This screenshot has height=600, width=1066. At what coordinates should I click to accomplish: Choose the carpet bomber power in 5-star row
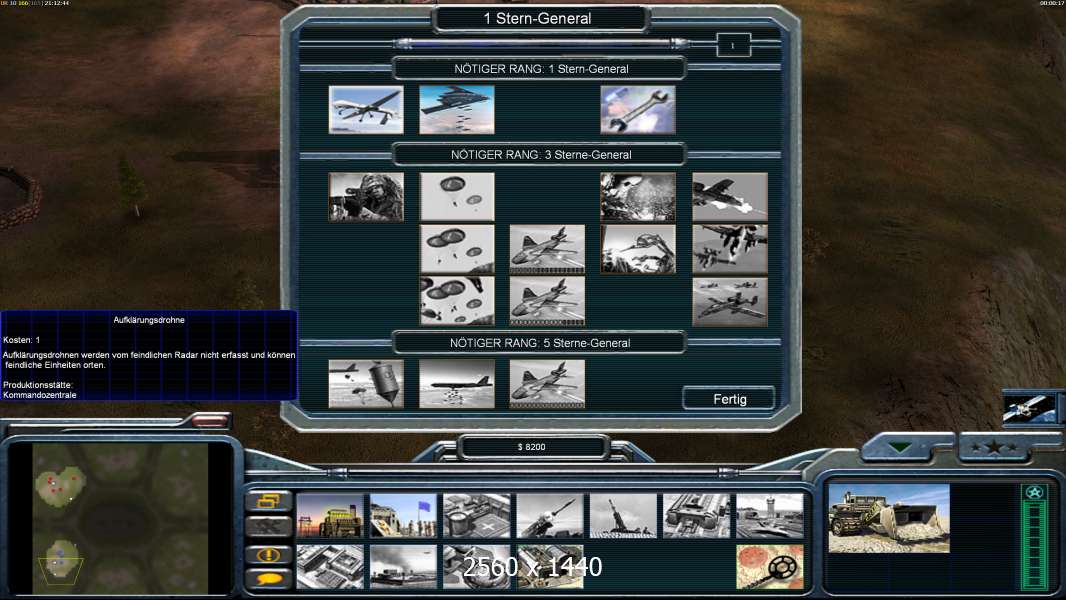pyautogui.click(x=457, y=384)
